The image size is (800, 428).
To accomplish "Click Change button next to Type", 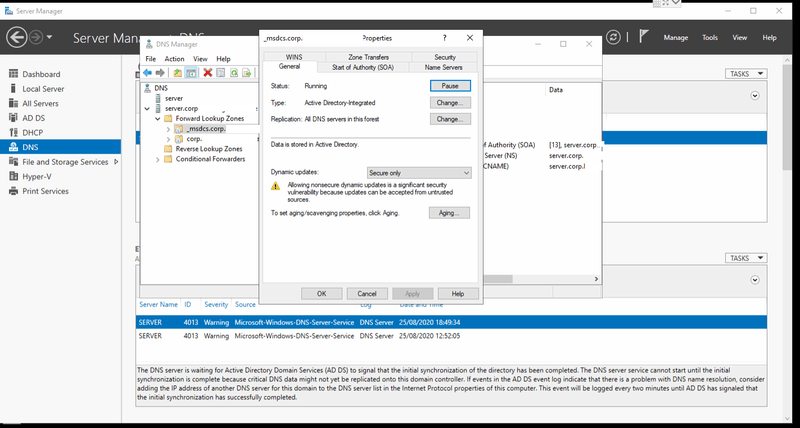I will click(450, 103).
